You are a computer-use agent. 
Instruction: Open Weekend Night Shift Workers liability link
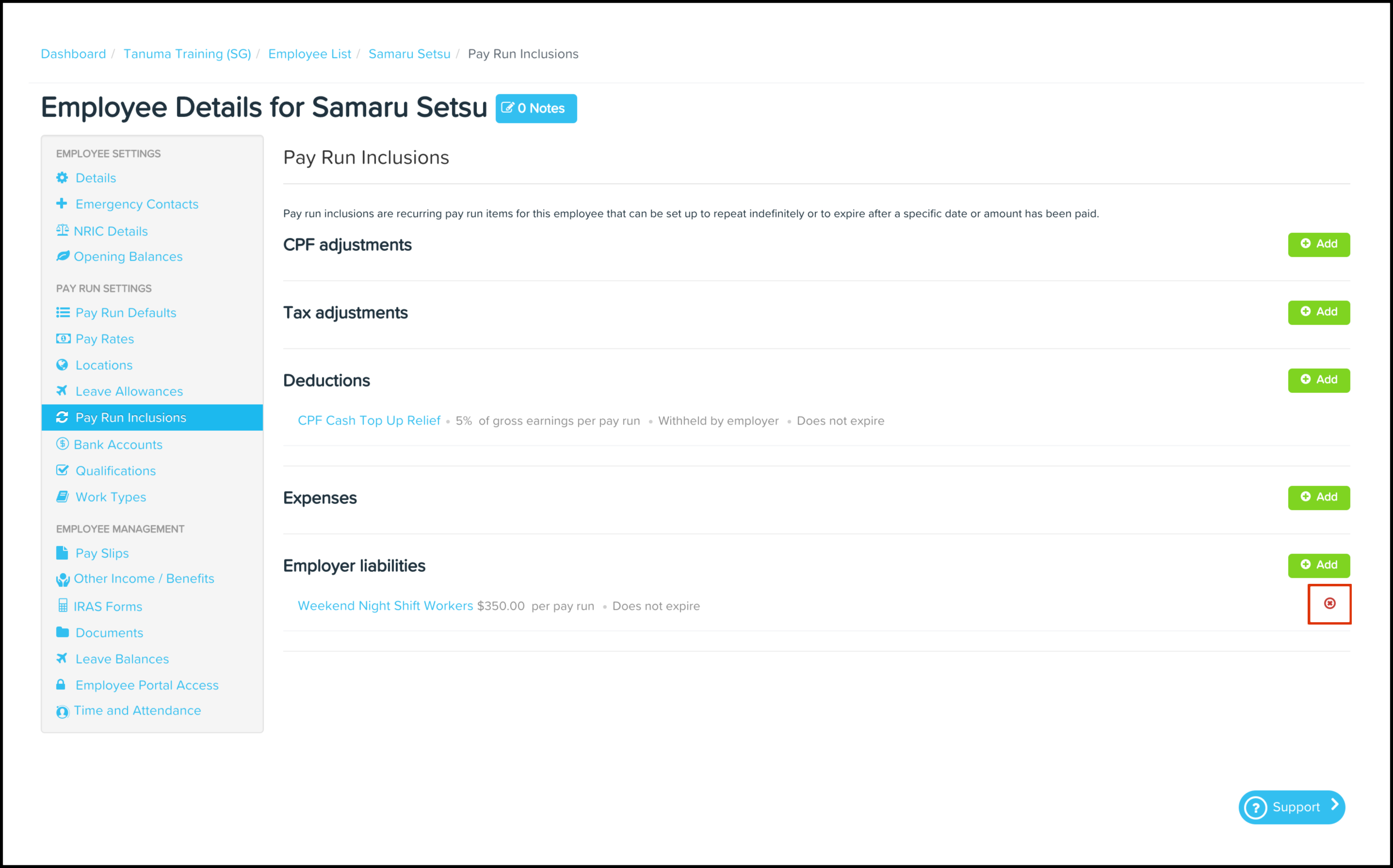(x=385, y=606)
